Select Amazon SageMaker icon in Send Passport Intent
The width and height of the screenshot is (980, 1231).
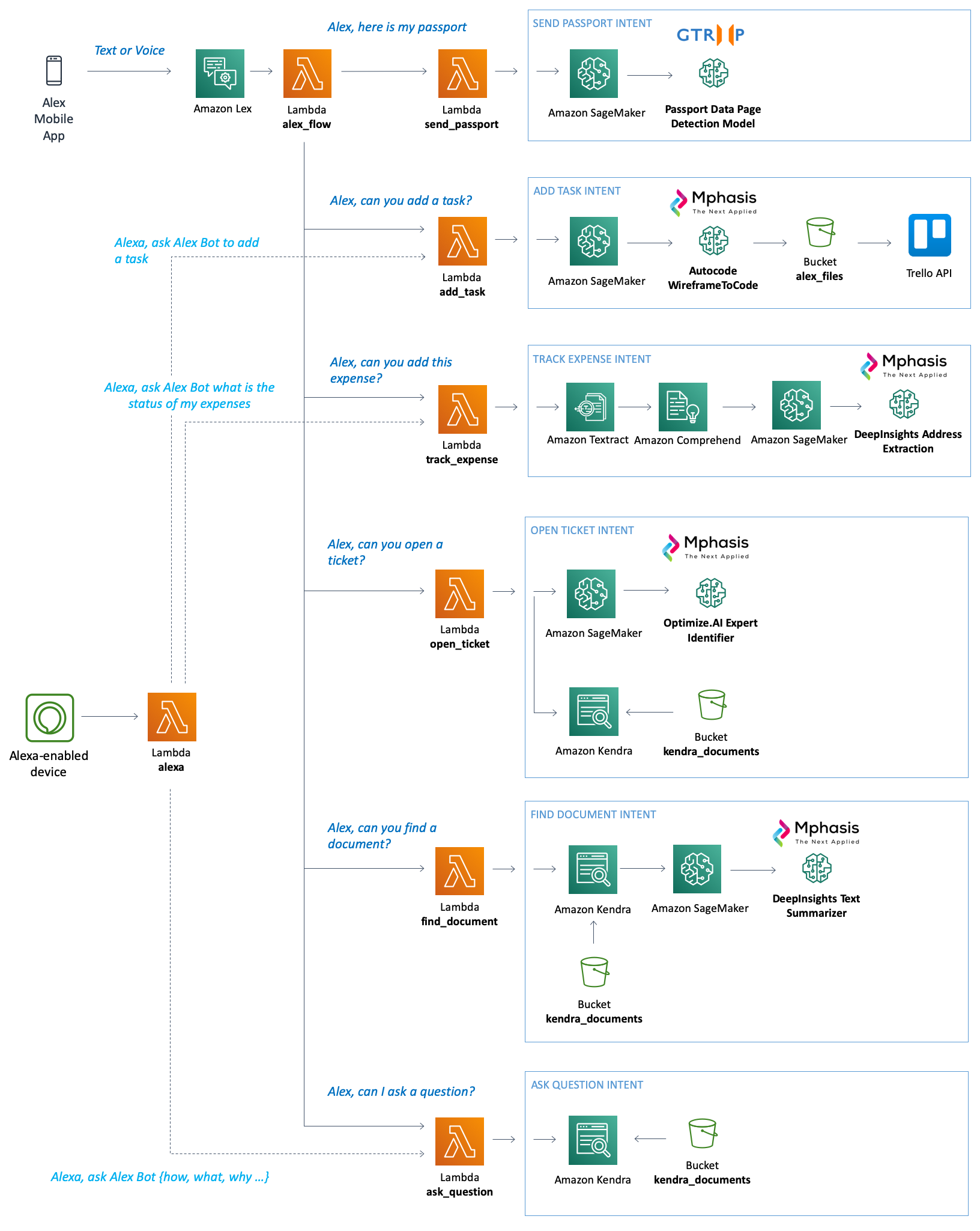(594, 73)
